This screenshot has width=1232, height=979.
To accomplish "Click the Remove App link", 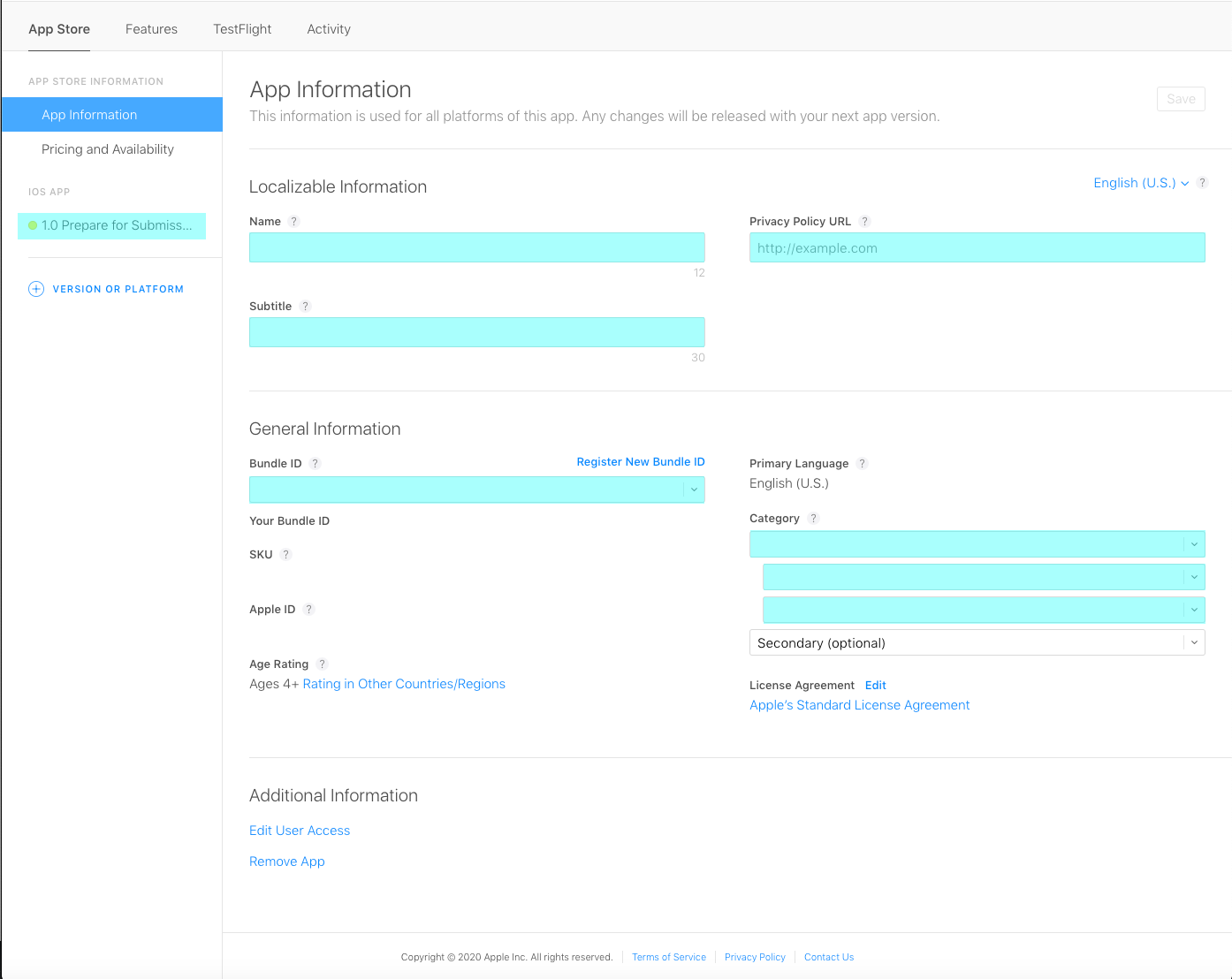I will [286, 861].
